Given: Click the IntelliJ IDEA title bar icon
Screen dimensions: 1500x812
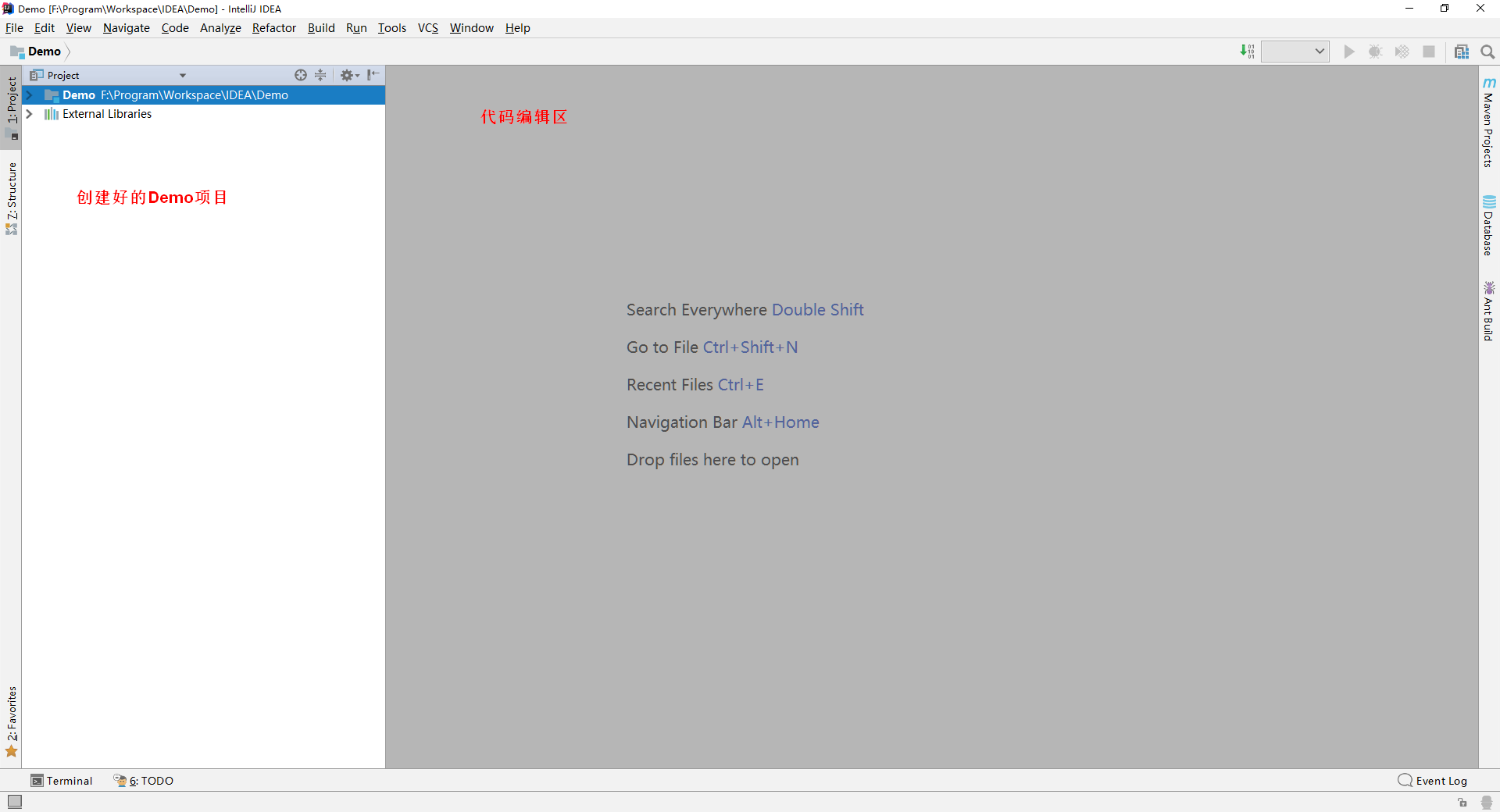Looking at the screenshot, I should click(9, 9).
